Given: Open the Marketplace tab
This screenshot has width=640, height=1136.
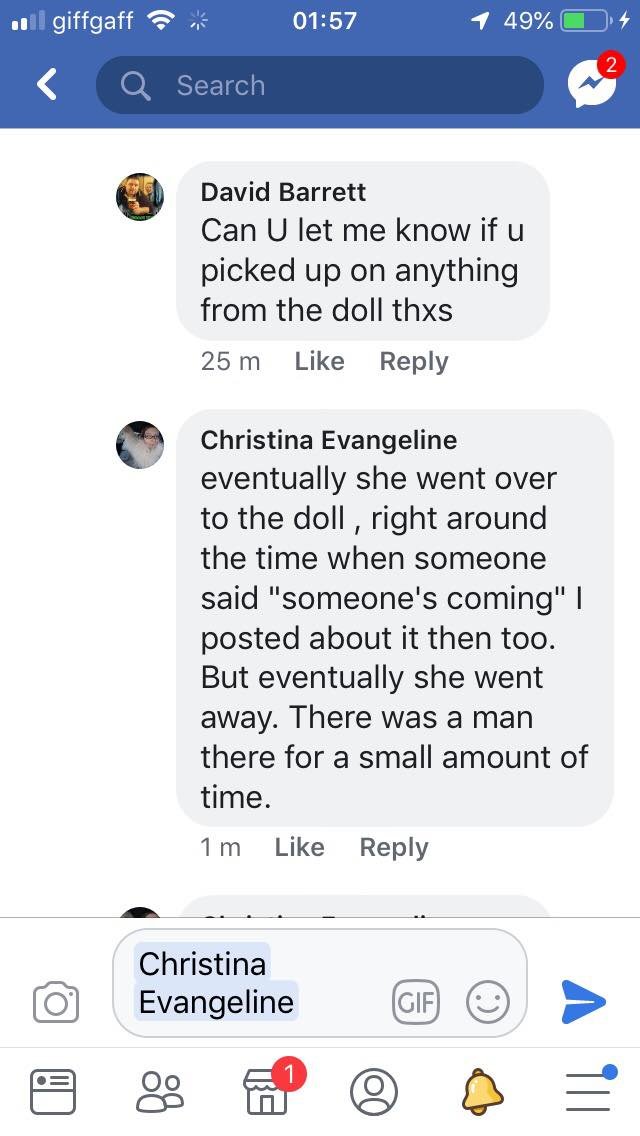Looking at the screenshot, I should 266,1091.
